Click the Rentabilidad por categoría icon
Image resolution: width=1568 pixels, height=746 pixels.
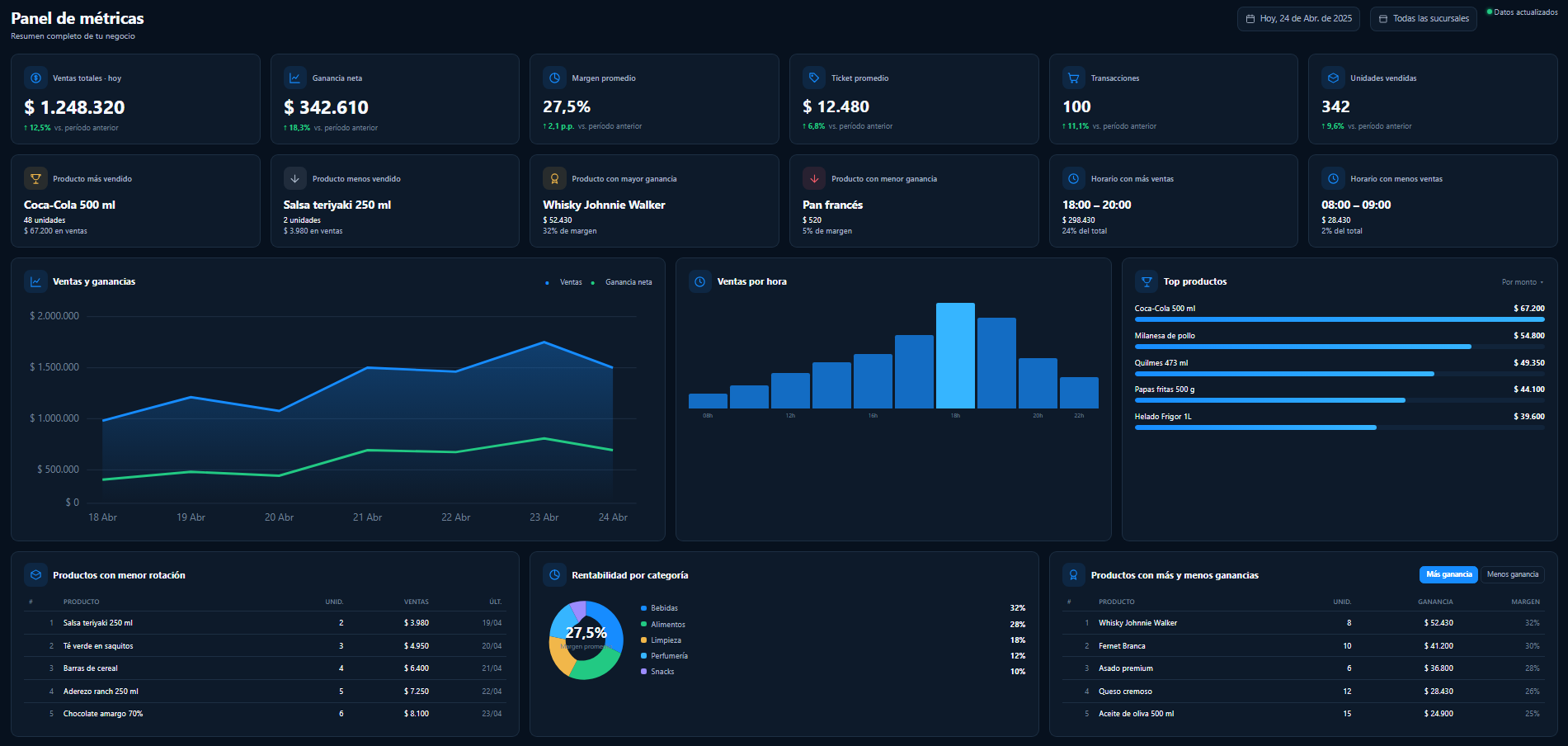[554, 575]
